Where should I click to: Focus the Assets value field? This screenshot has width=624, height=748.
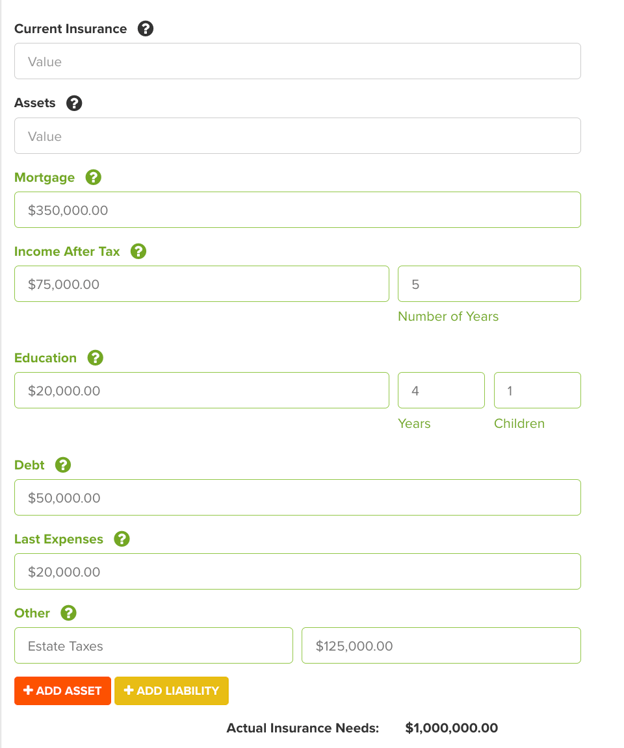click(298, 136)
